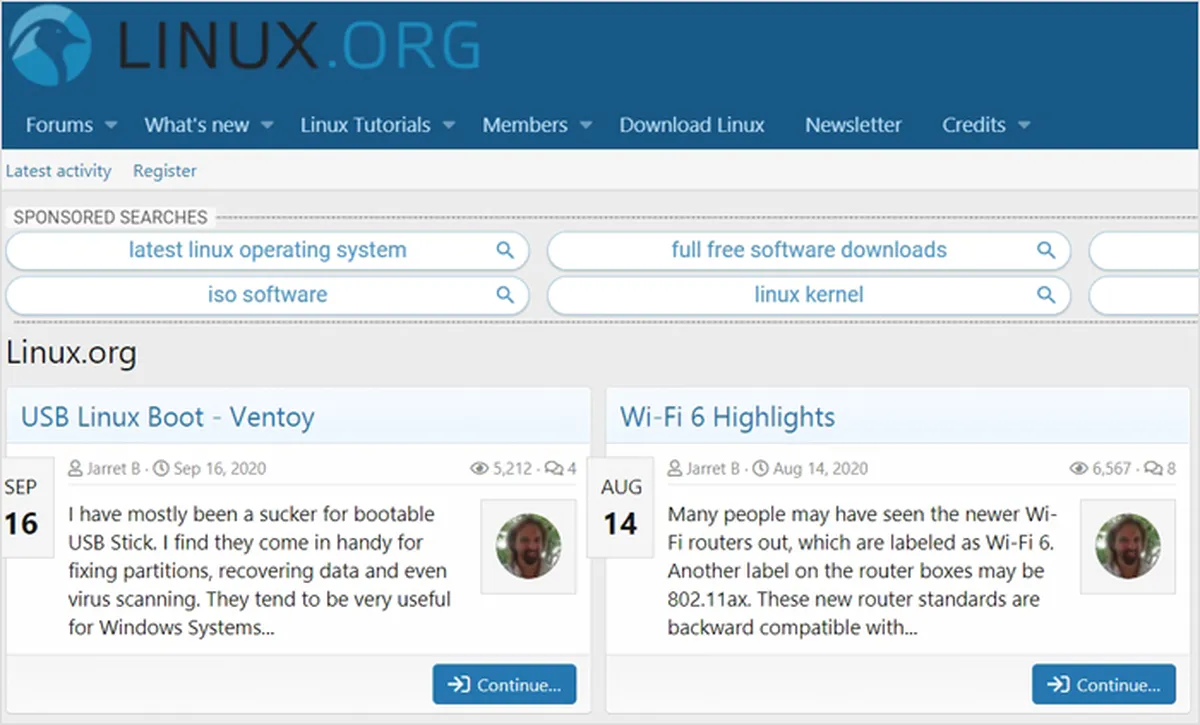The height and width of the screenshot is (725, 1200).
Task: Click the Register link
Action: click(x=165, y=171)
